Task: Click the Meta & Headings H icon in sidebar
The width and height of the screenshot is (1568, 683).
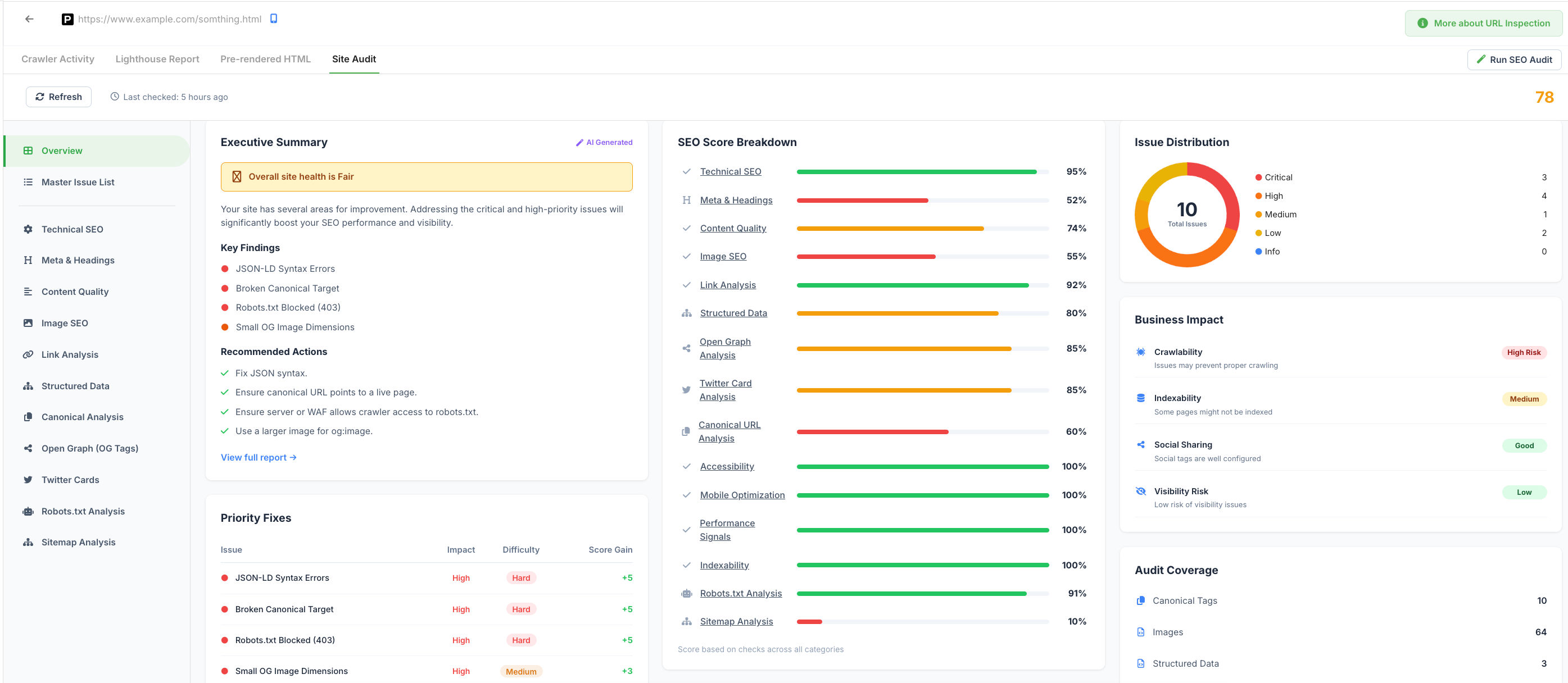Action: click(28, 260)
